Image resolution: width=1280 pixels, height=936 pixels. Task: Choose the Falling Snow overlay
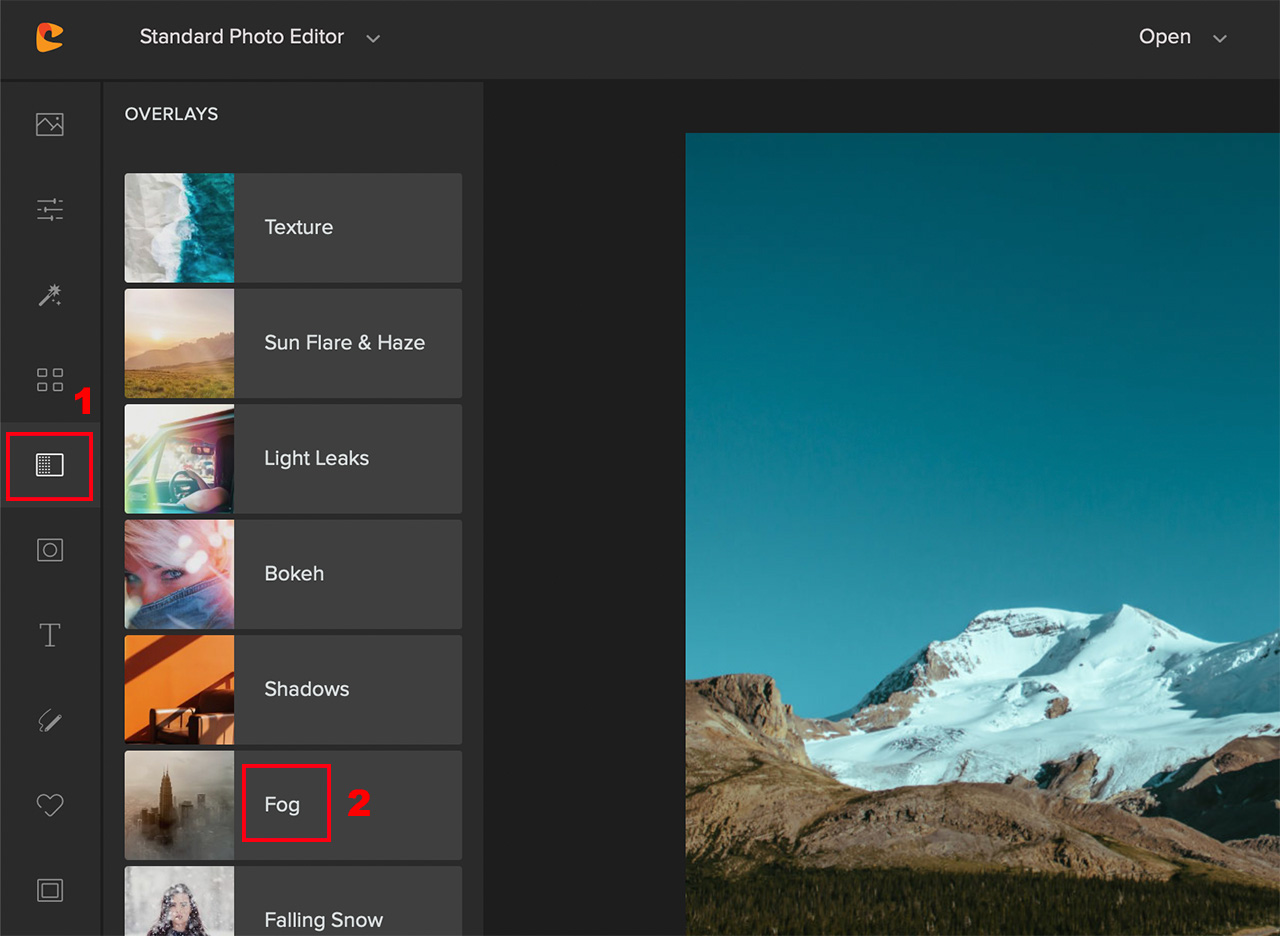(x=293, y=919)
